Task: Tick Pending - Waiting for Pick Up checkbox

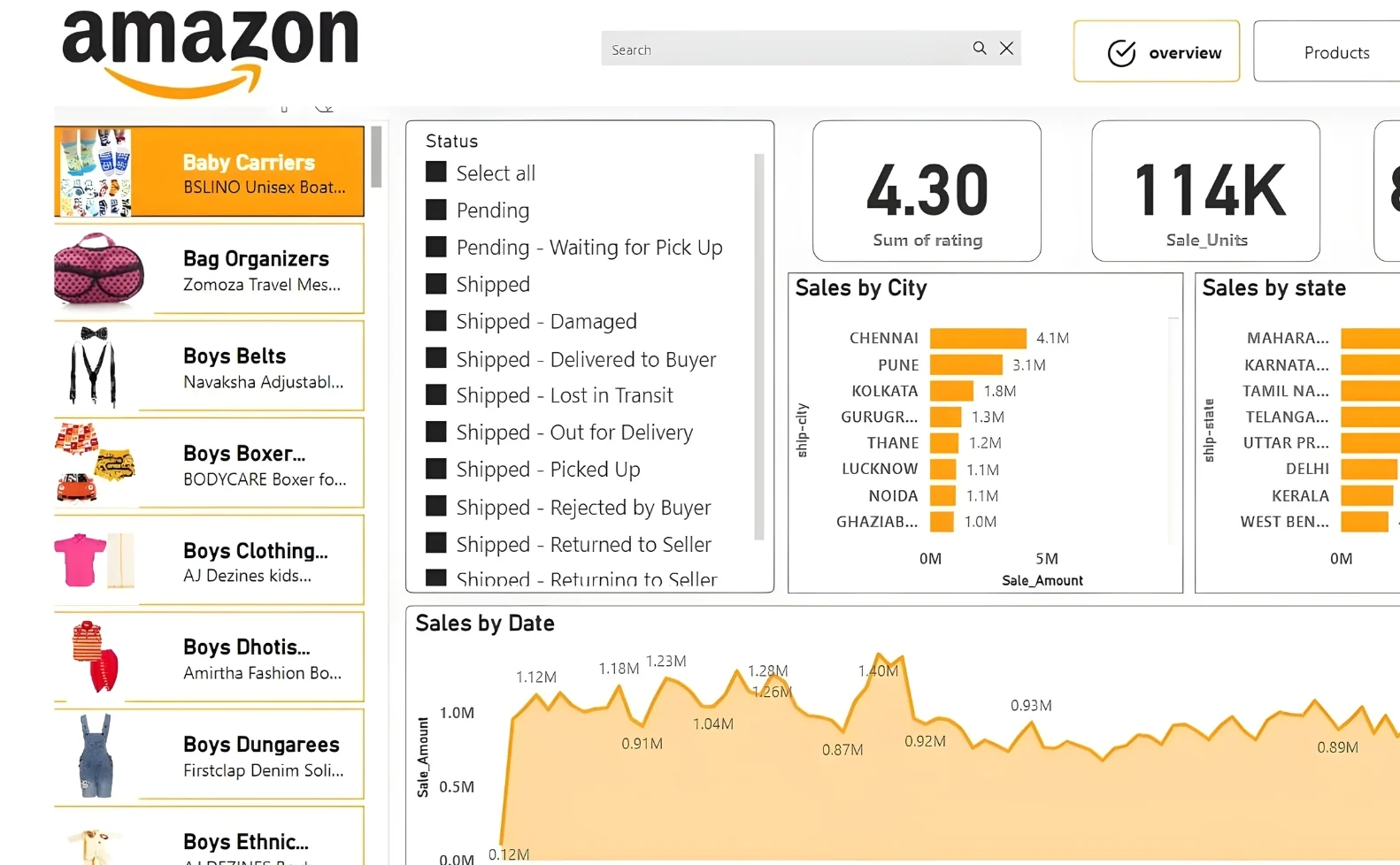Action: (x=436, y=246)
